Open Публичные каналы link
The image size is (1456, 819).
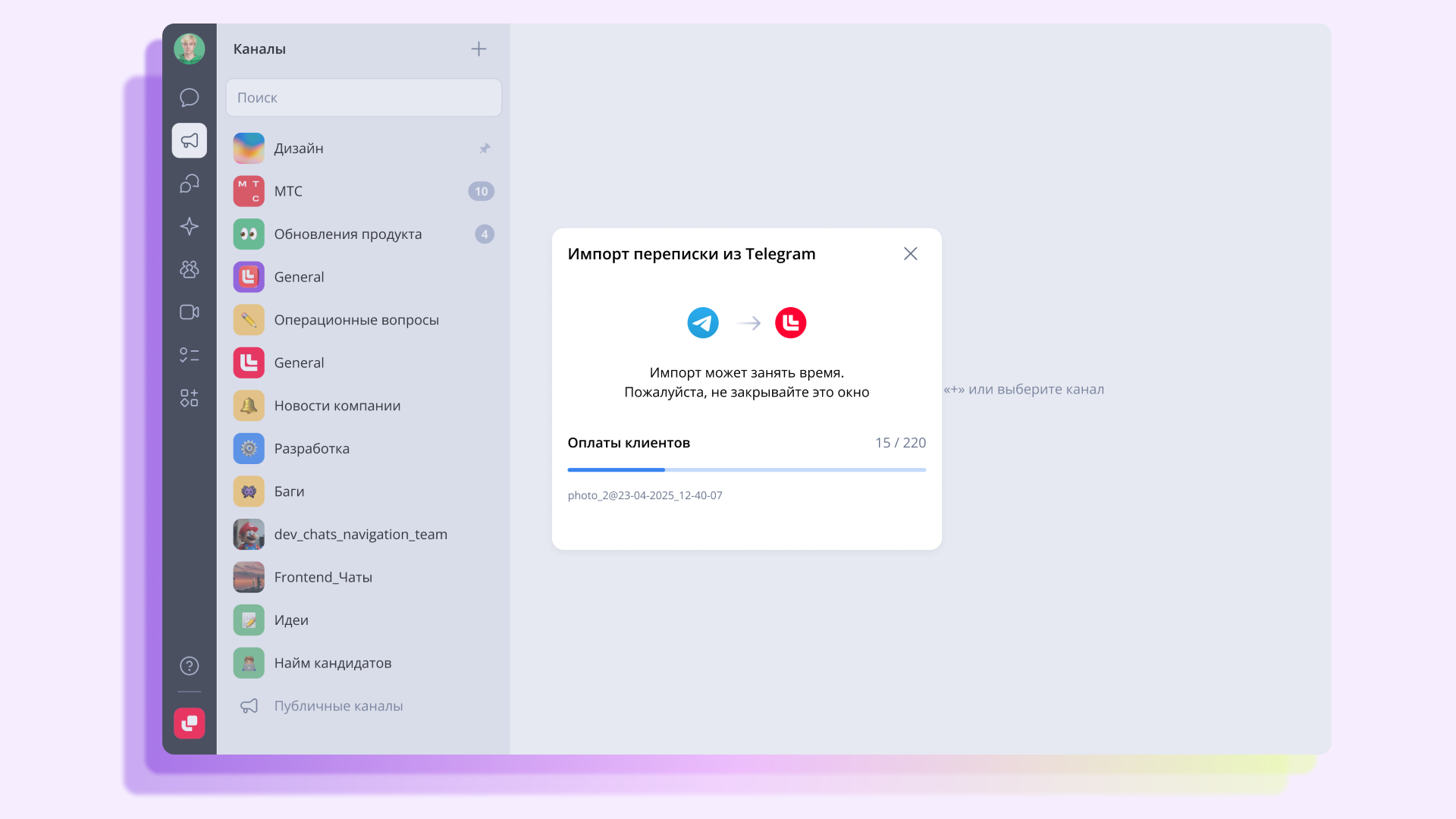point(338,706)
